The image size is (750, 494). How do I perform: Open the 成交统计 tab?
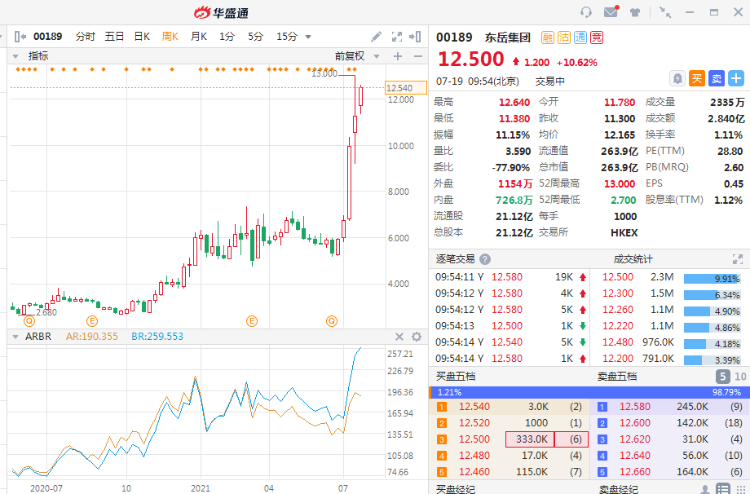point(633,259)
